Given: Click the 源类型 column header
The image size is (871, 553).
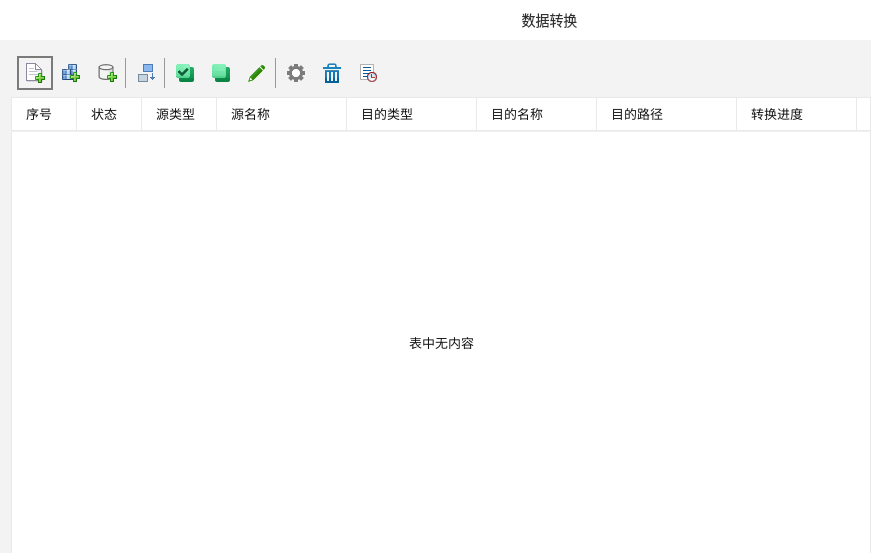Looking at the screenshot, I should click(179, 114).
